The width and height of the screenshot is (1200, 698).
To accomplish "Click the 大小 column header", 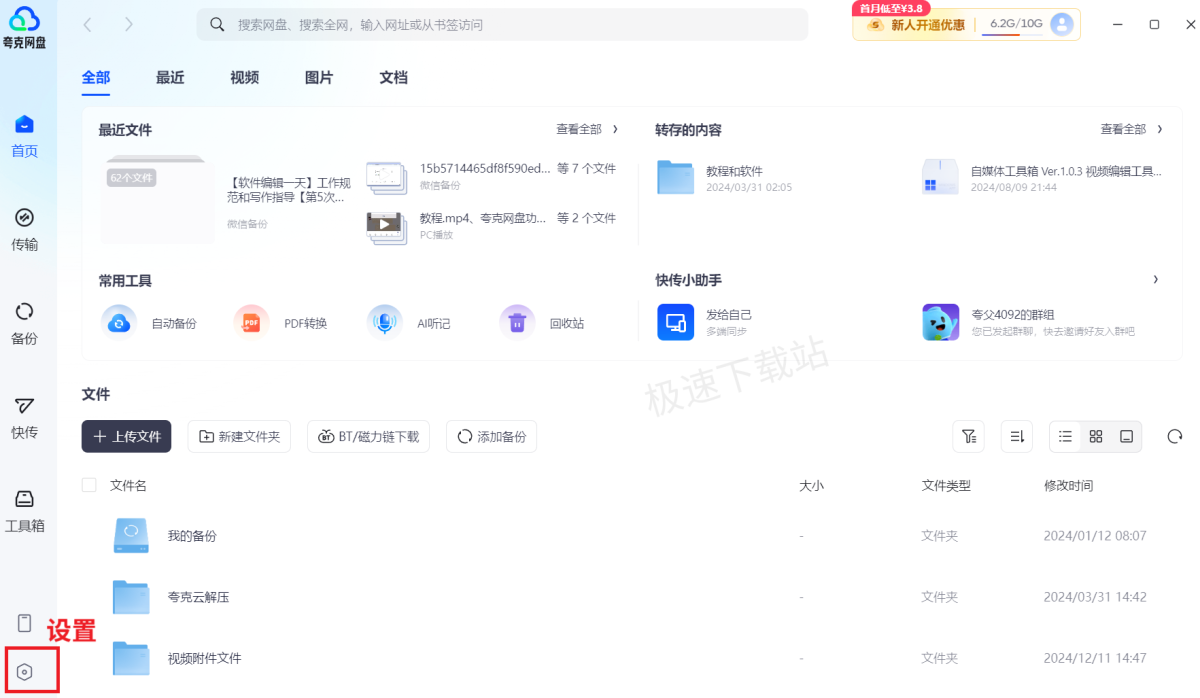I will [811, 485].
